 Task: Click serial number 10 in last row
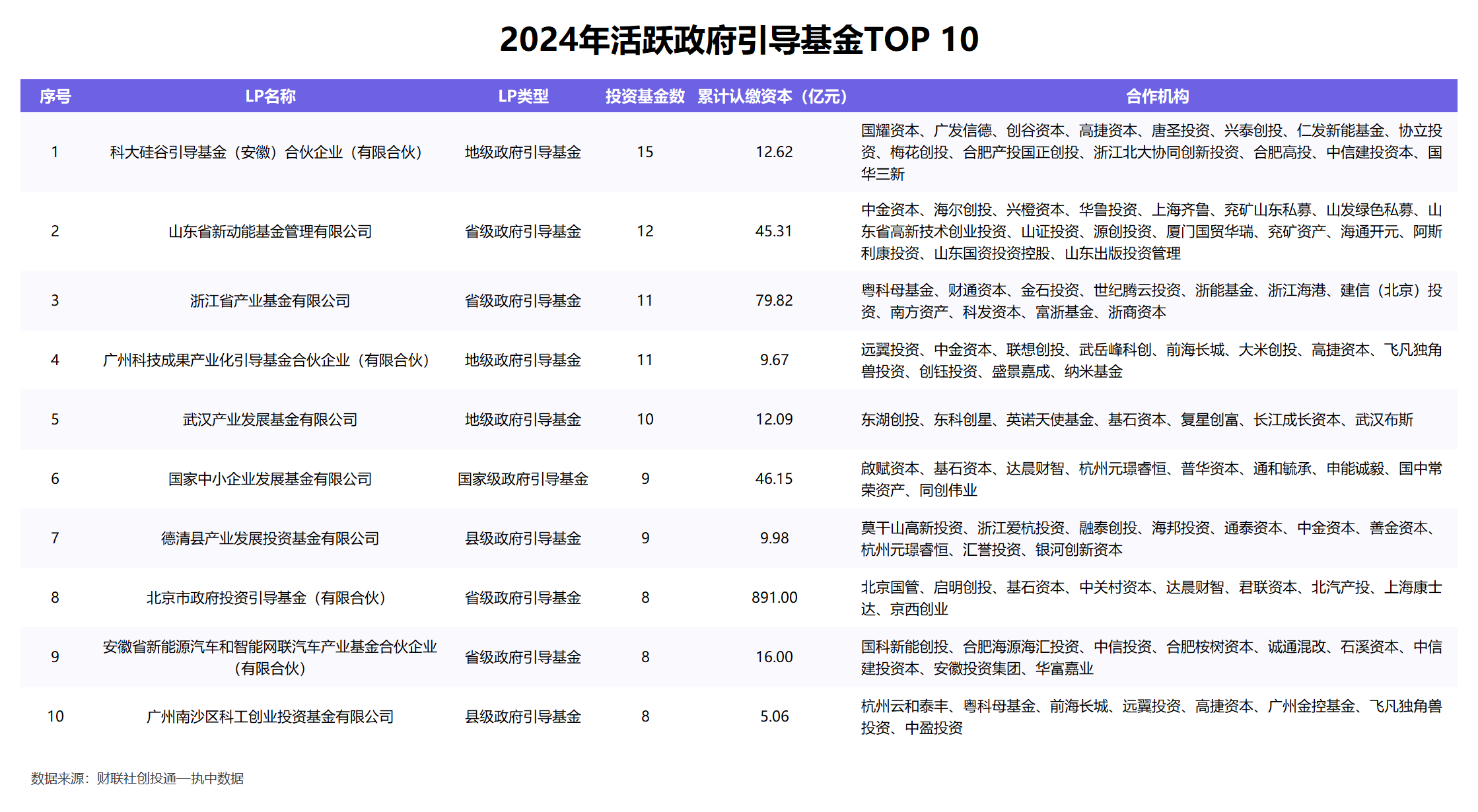click(55, 717)
